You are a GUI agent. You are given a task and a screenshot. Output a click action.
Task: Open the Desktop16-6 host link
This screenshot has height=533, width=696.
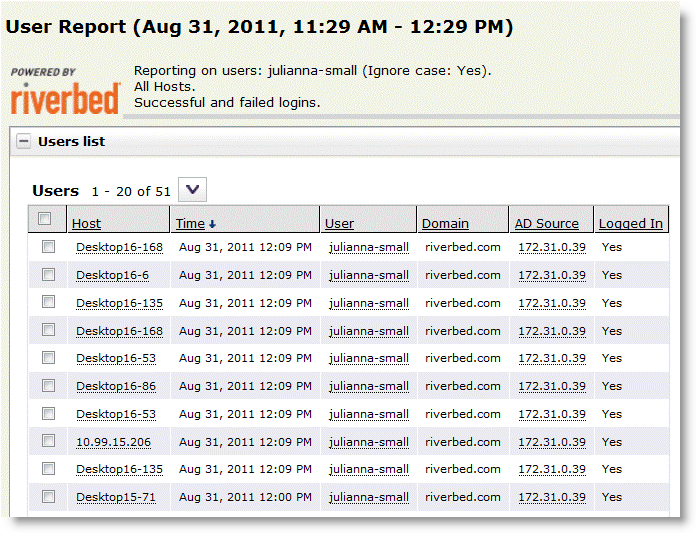[x=112, y=275]
